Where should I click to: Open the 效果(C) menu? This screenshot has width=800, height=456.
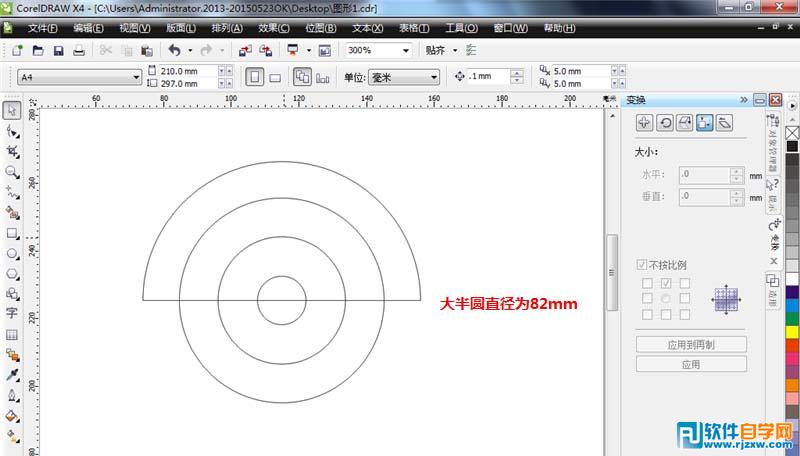pyautogui.click(x=274, y=28)
